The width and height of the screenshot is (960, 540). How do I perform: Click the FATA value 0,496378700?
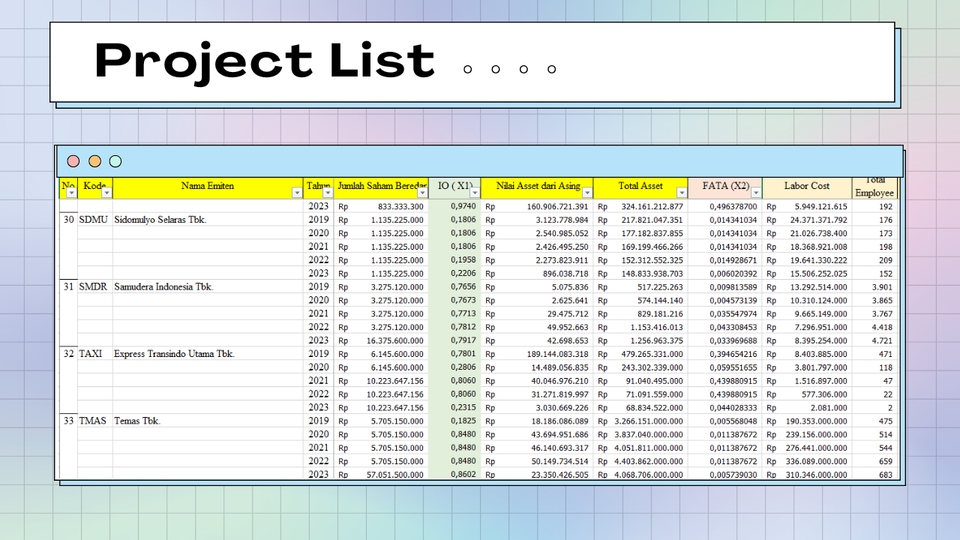pos(733,207)
